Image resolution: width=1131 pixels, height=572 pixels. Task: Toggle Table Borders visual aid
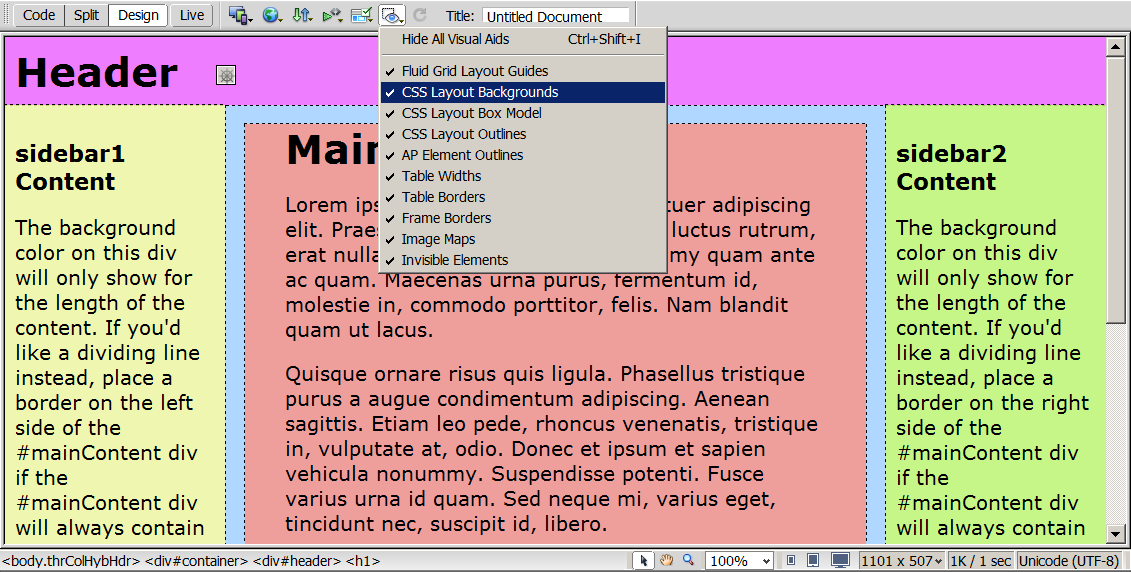(x=522, y=196)
